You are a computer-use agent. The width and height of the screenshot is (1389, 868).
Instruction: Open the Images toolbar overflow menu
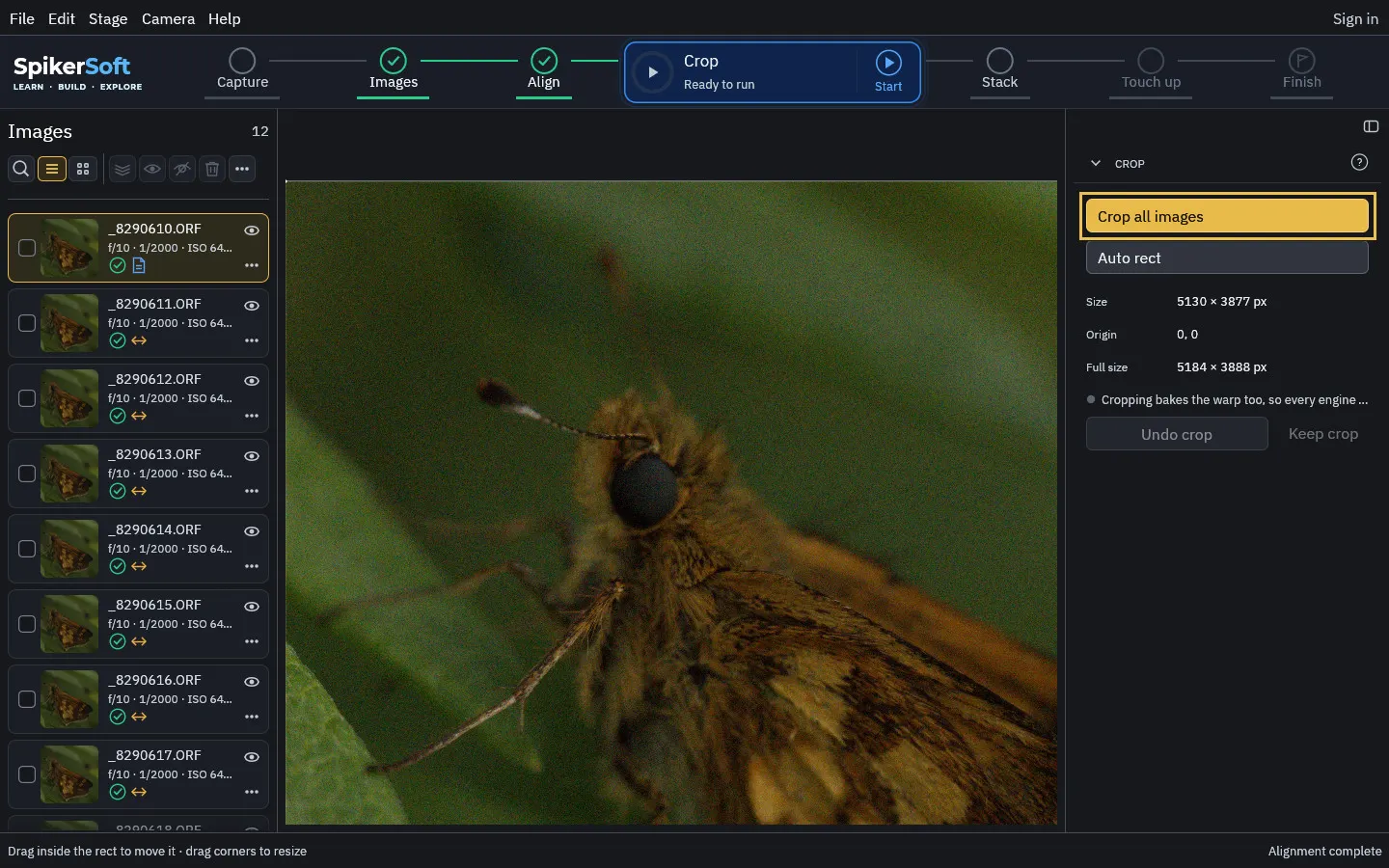pyautogui.click(x=242, y=169)
